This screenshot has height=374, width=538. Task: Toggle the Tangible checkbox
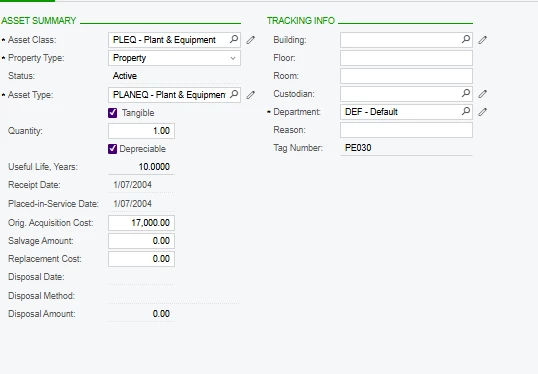pos(113,113)
